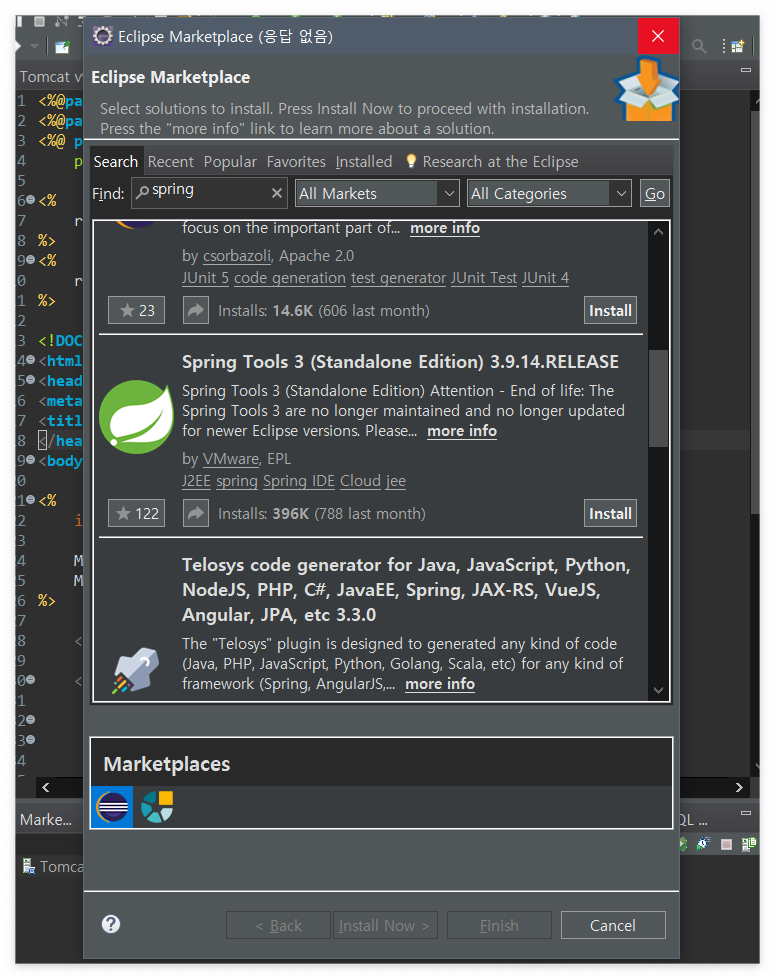The height and width of the screenshot is (979, 775).
Task: Switch to the Installed tab
Action: click(363, 162)
